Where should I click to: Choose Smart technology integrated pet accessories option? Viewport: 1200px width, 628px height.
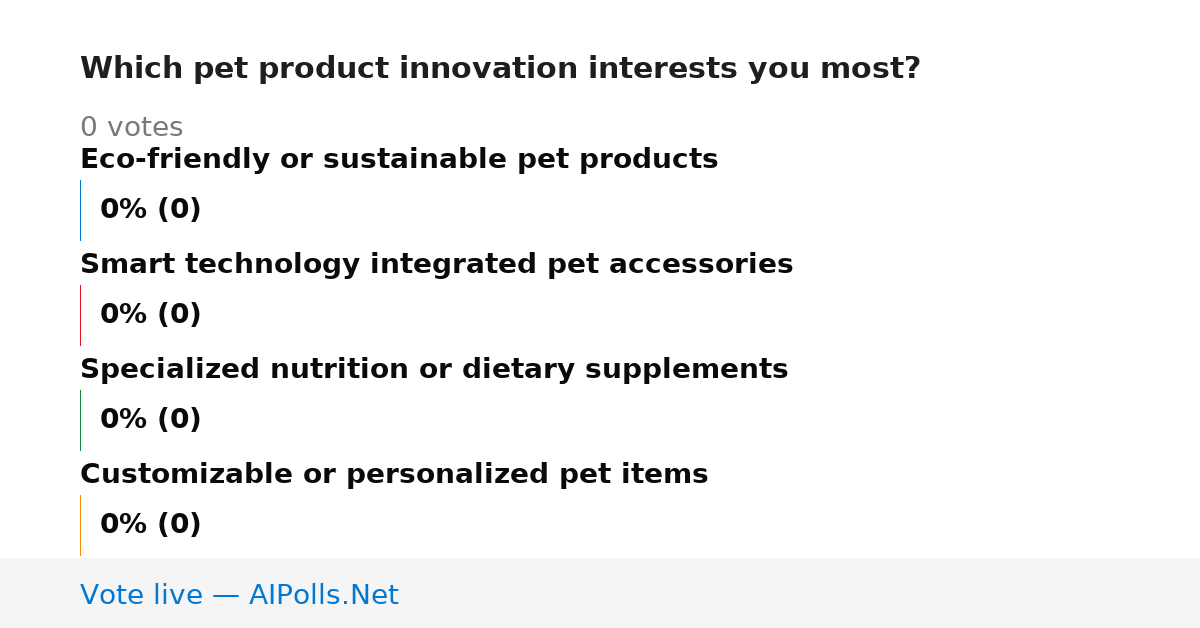pos(436,265)
